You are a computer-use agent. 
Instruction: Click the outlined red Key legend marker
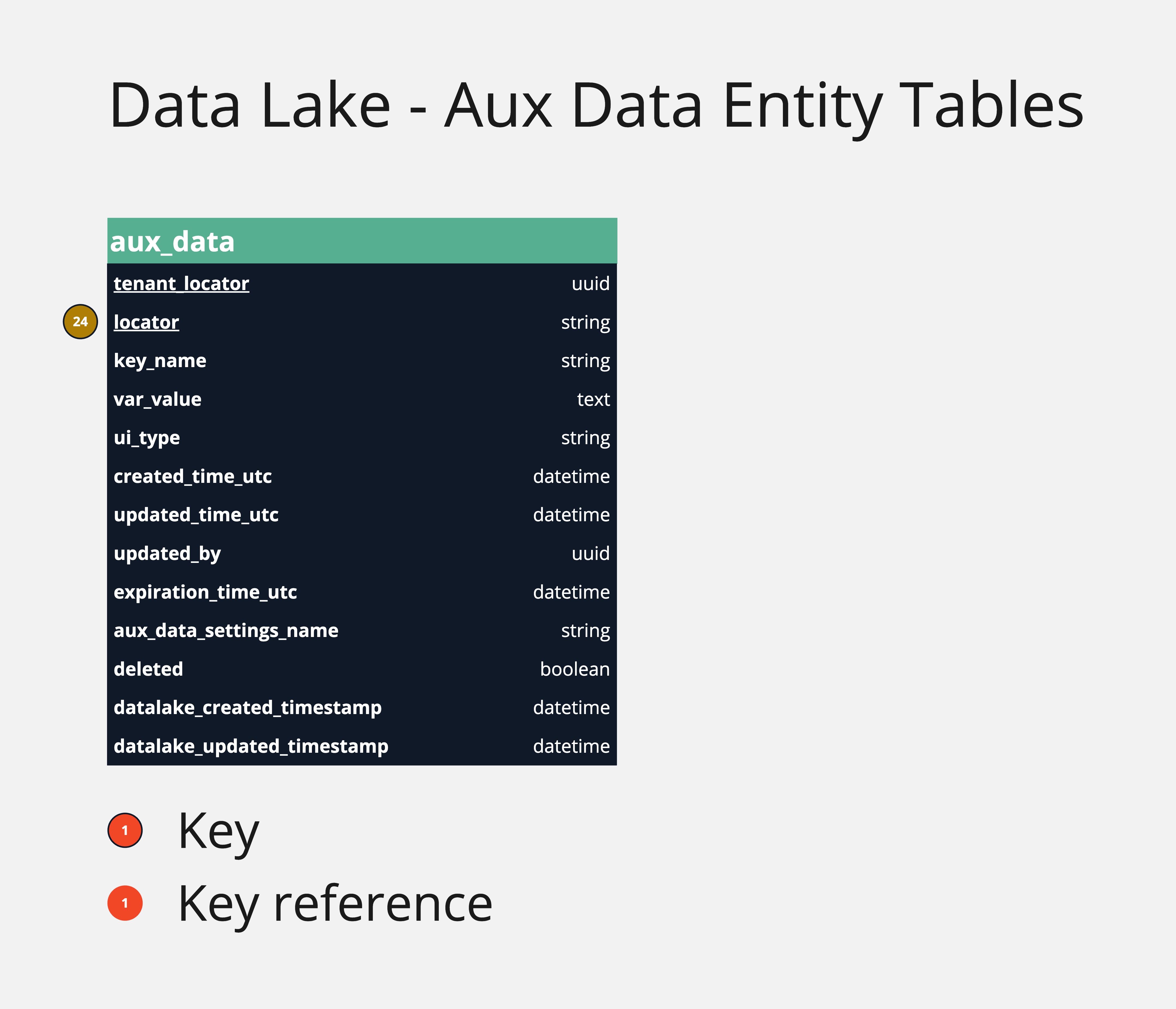click(x=125, y=830)
